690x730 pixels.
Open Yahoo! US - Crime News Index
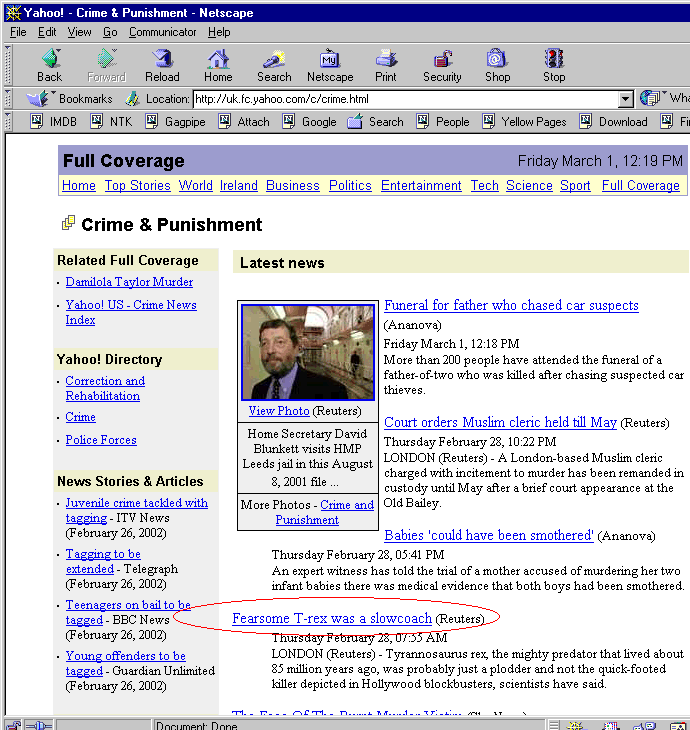click(131, 312)
